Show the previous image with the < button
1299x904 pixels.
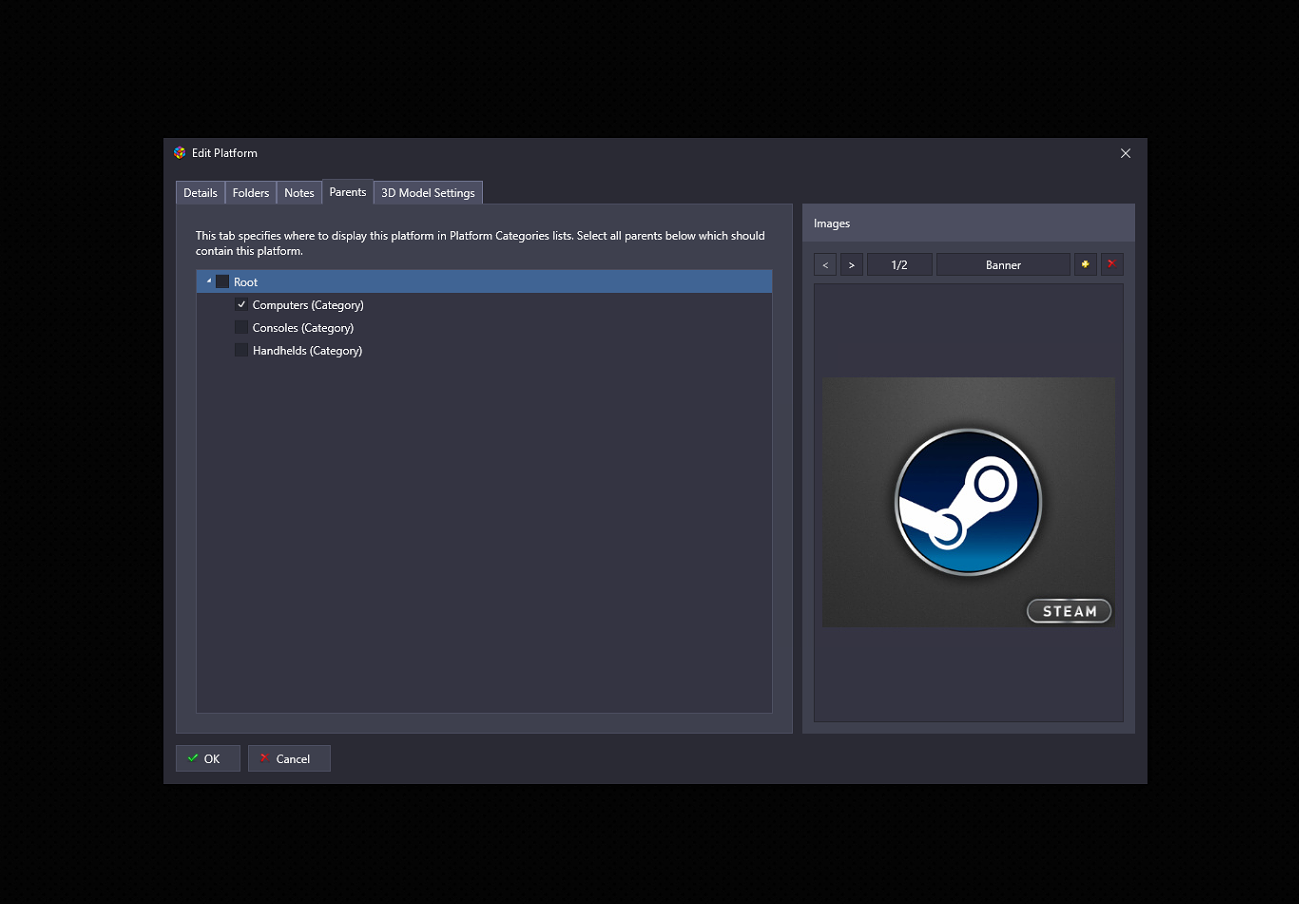(x=825, y=265)
